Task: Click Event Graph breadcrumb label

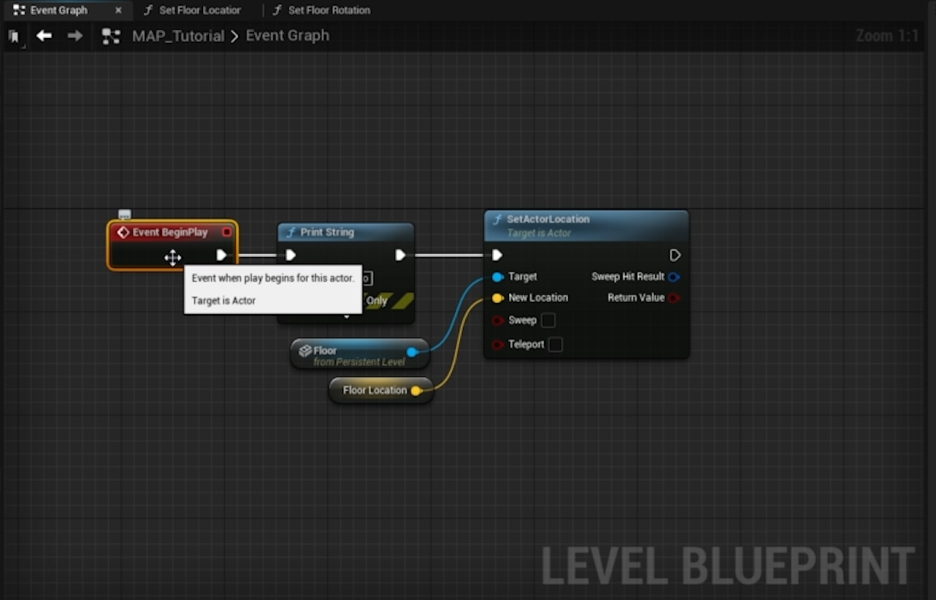Action: [287, 36]
